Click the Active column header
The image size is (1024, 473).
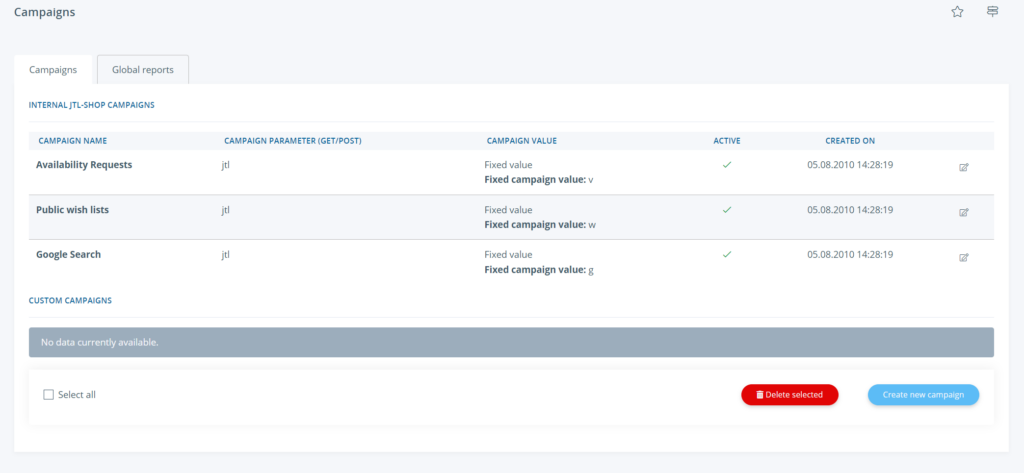(x=727, y=141)
